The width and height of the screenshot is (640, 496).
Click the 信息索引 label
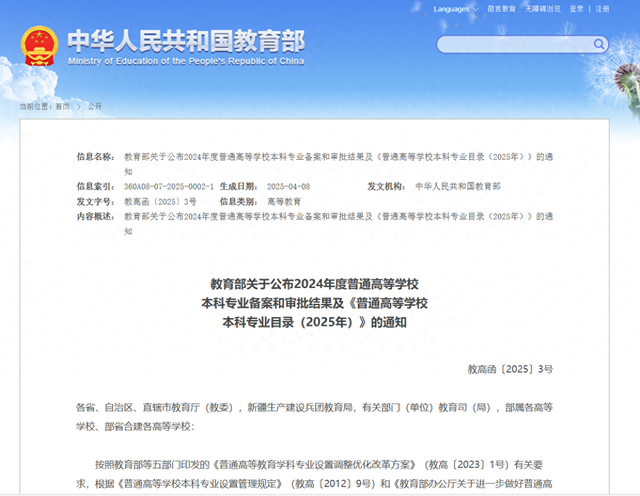(x=96, y=187)
